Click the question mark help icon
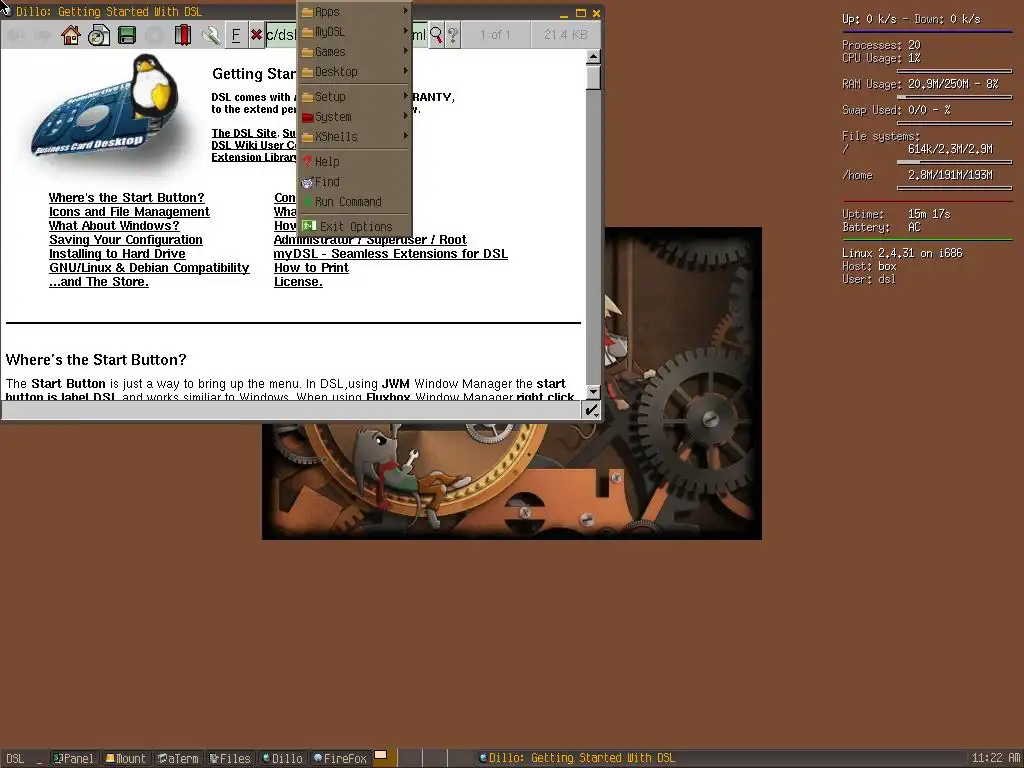 coord(453,35)
